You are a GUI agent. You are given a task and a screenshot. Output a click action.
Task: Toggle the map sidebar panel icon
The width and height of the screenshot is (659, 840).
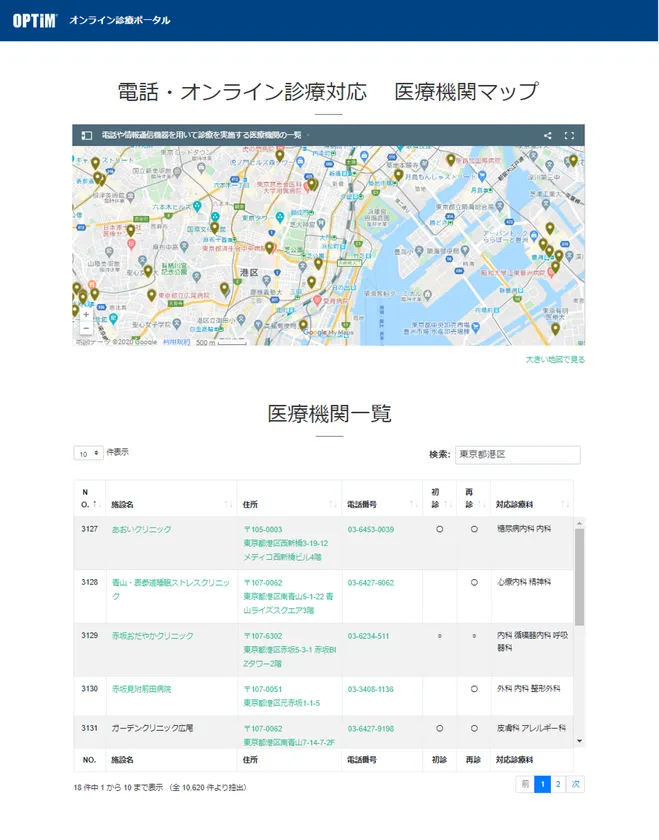[x=86, y=136]
